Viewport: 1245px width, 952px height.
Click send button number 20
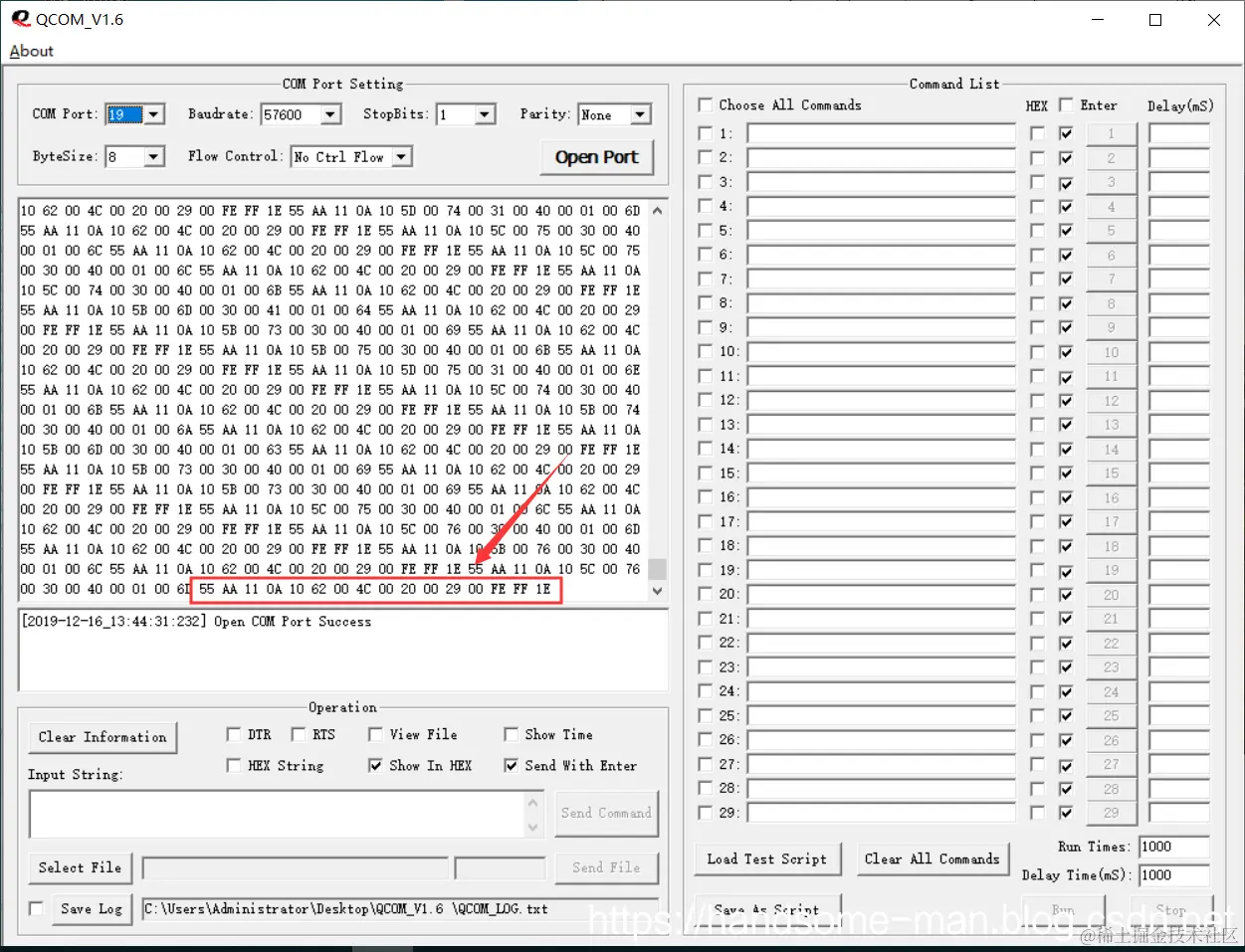1112,595
